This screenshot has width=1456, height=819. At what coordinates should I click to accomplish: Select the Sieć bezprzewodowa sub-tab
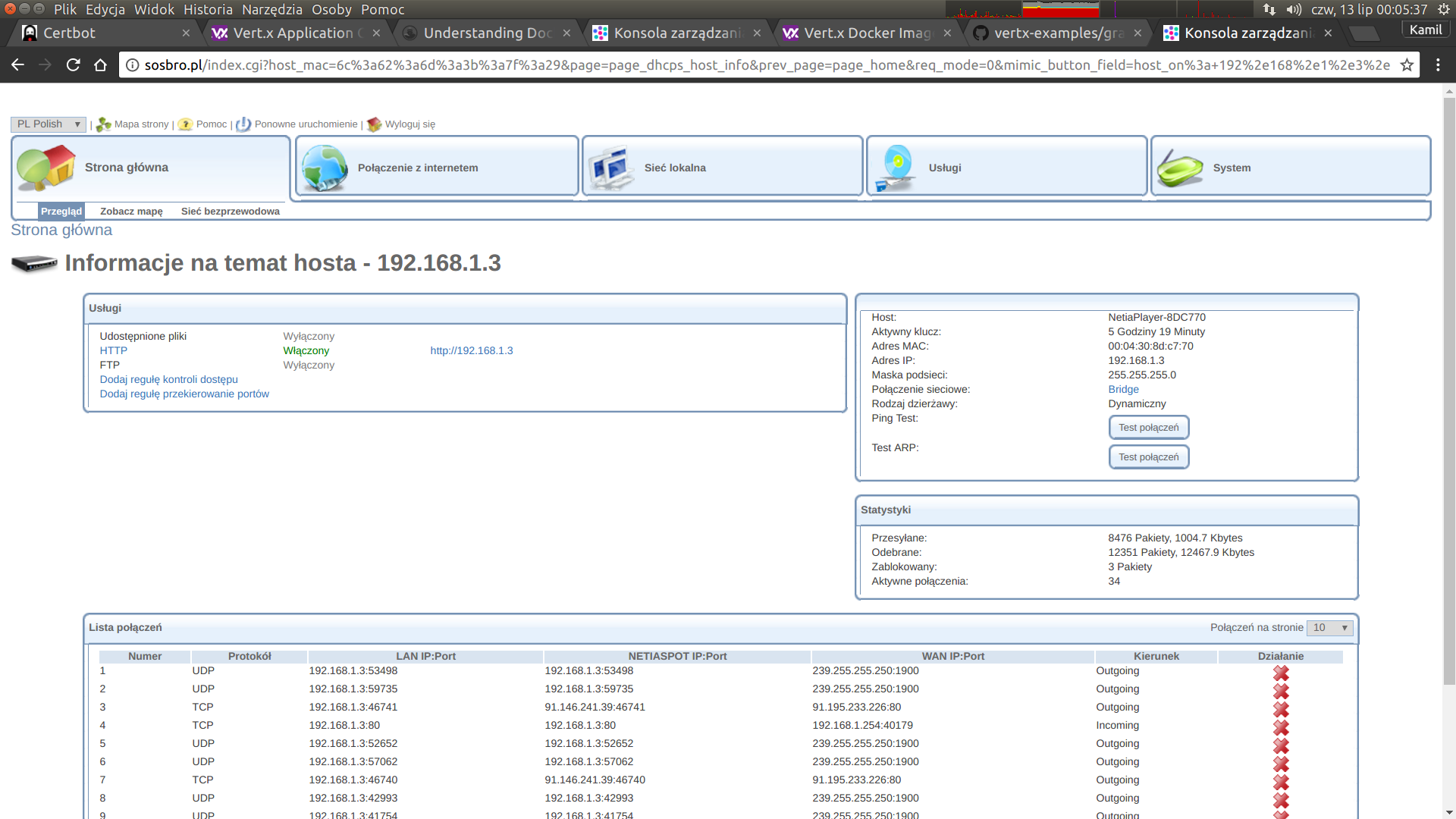[x=231, y=212]
